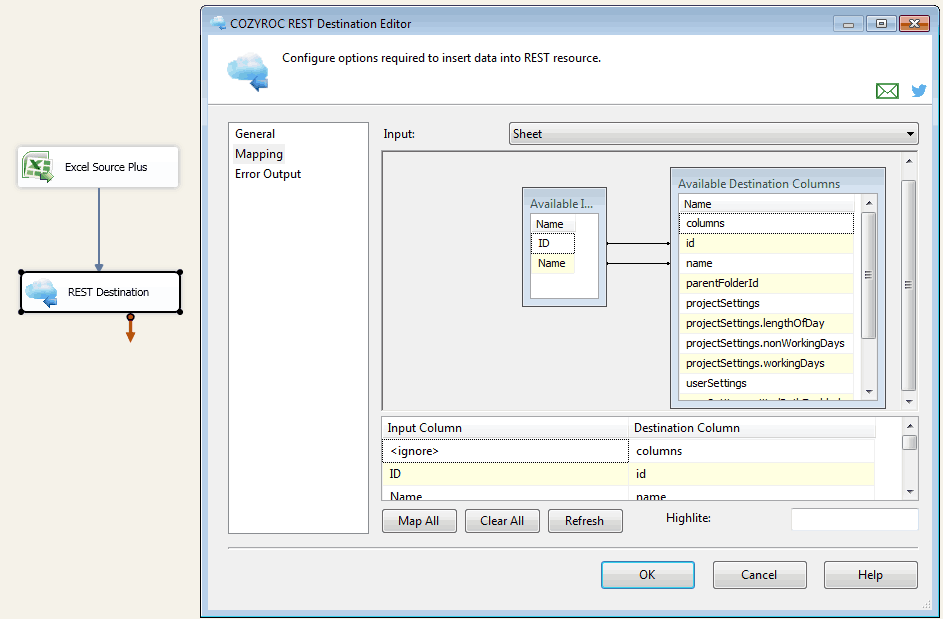
Task: Click the destination columns list scrollbar thumb
Action: 868,275
